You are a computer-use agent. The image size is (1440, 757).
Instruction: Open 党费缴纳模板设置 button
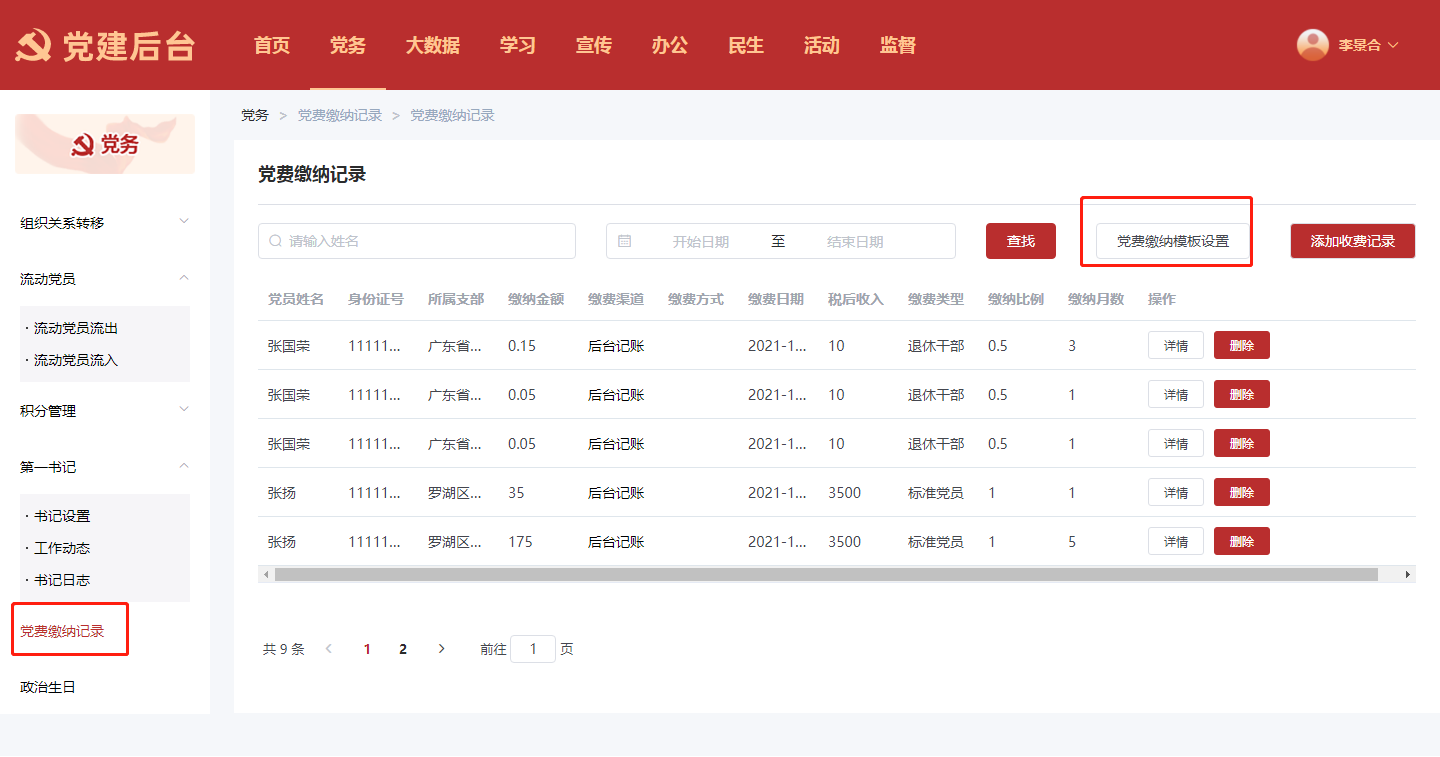(x=1172, y=241)
